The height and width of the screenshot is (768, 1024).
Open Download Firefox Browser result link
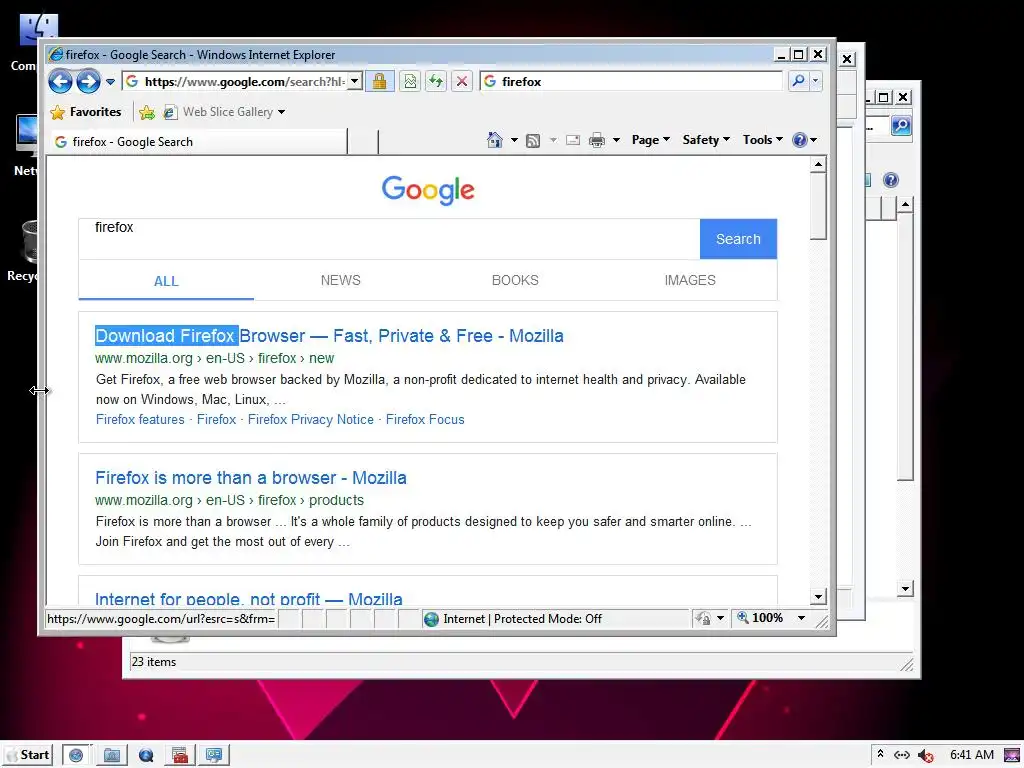coord(329,336)
